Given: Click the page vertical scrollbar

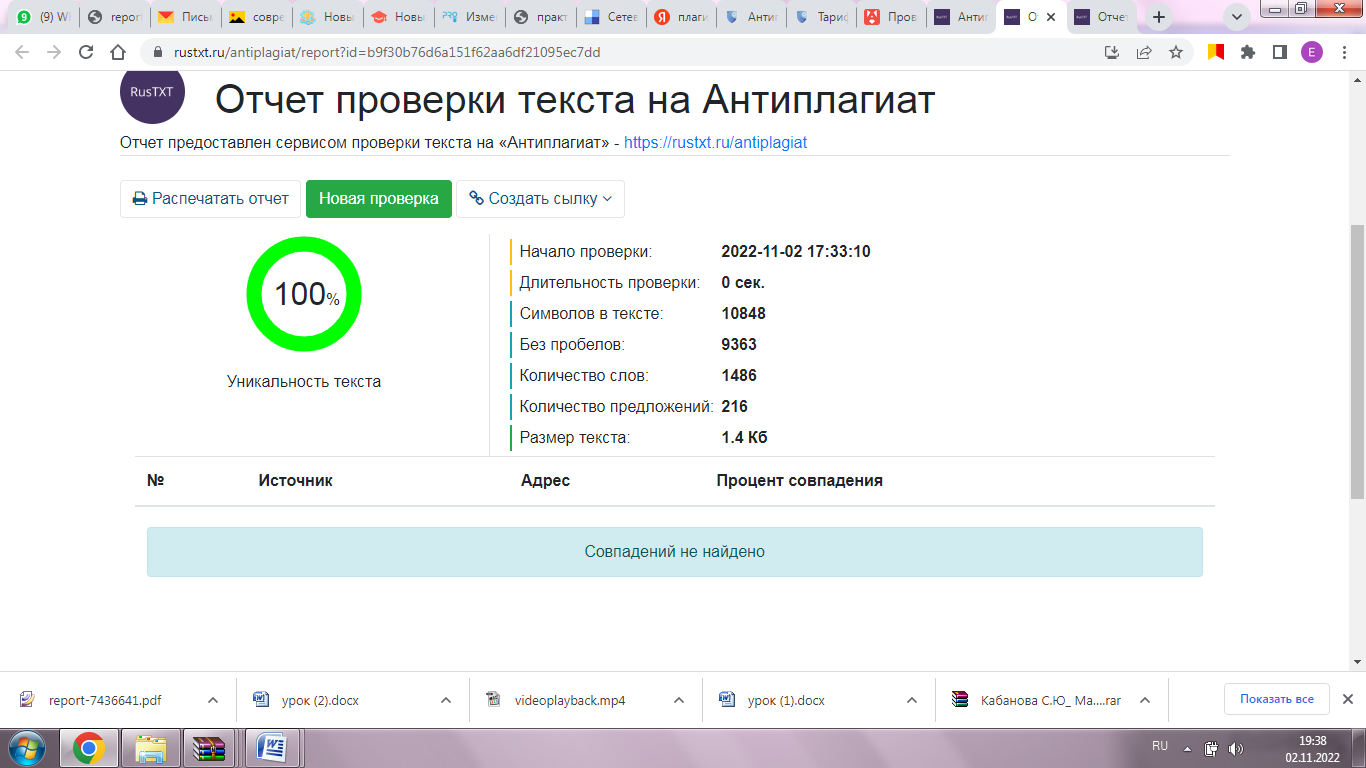Looking at the screenshot, I should coord(1357,363).
